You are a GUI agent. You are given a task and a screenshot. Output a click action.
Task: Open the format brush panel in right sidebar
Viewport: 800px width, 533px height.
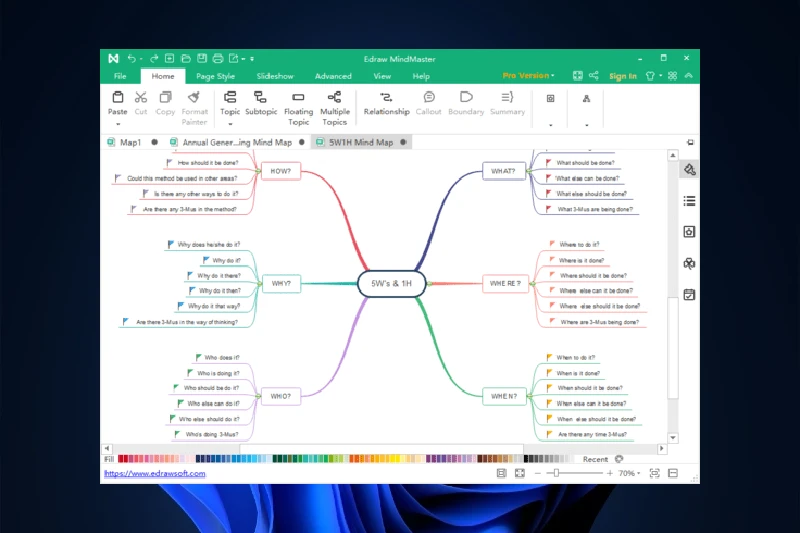point(689,170)
